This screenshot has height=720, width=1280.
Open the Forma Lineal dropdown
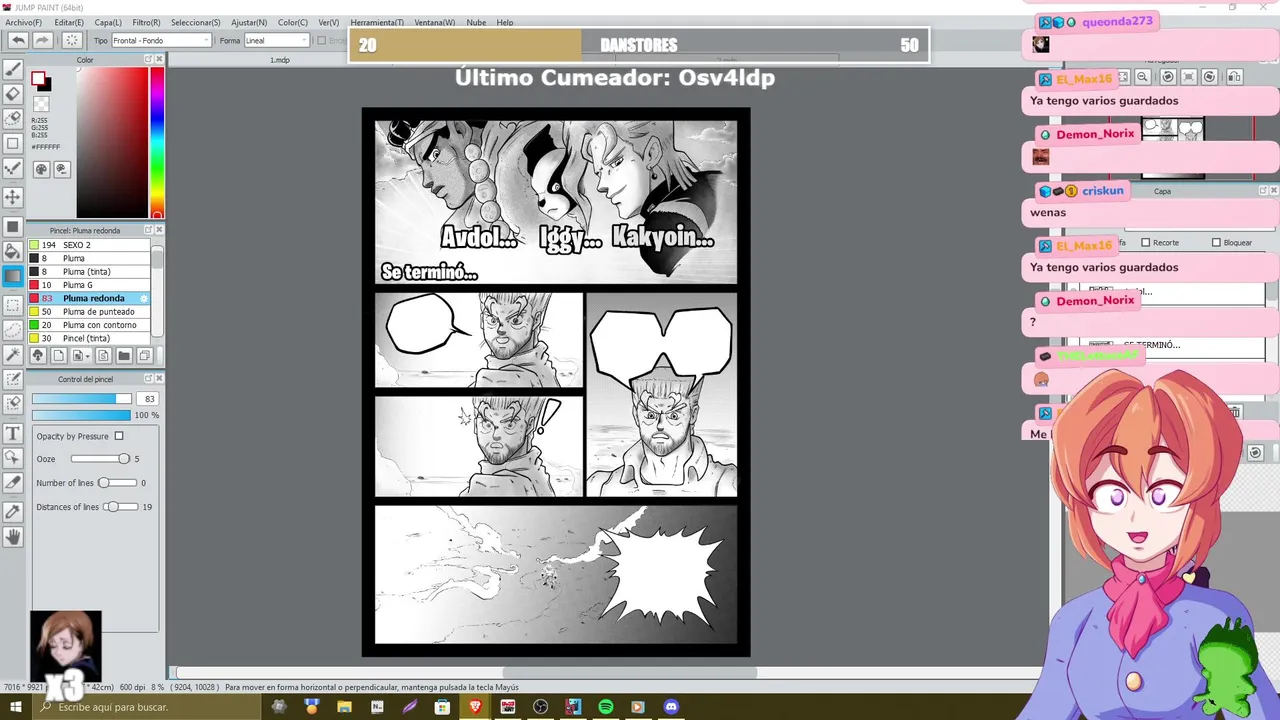(276, 40)
